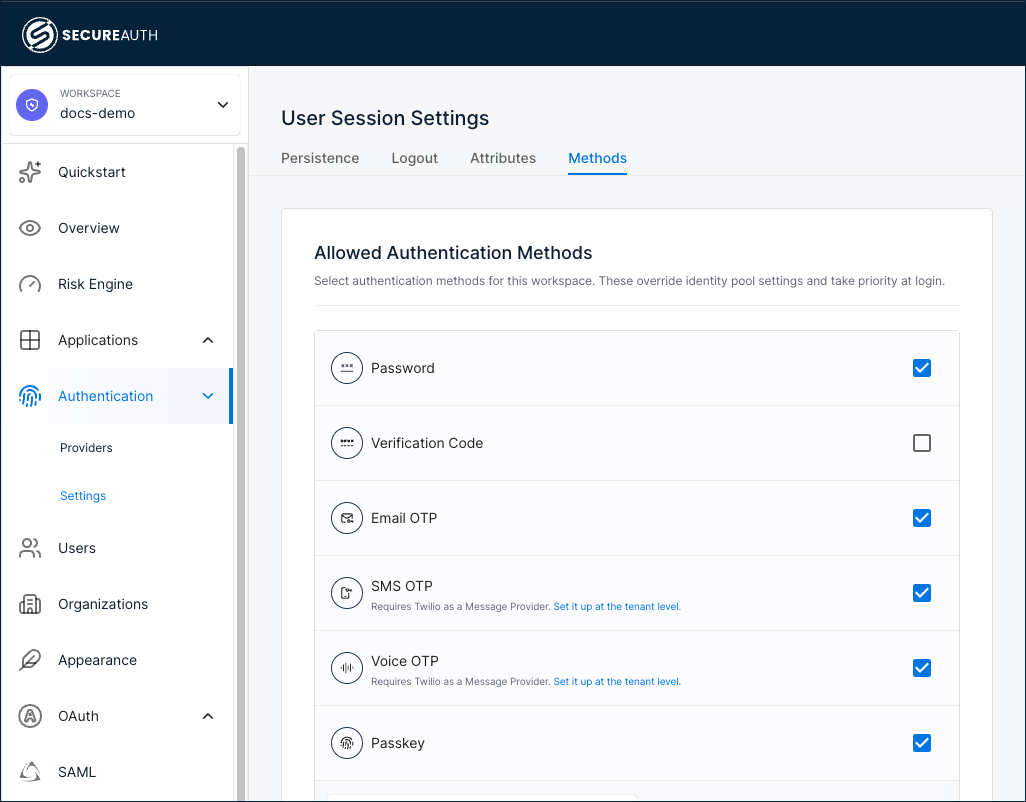
Task: Open the Overview sidebar item
Action: (89, 228)
